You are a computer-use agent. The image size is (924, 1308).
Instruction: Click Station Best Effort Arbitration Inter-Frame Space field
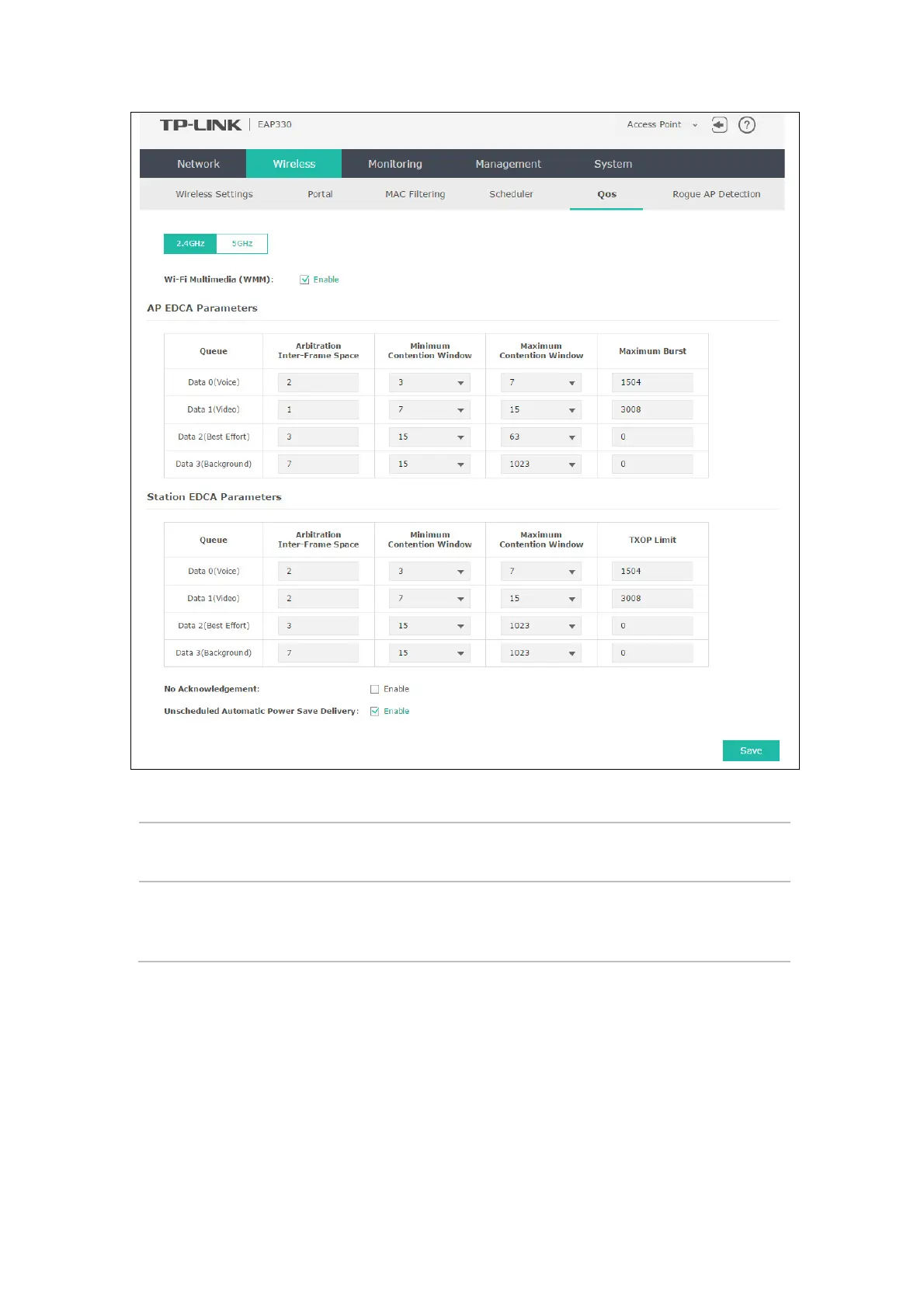coord(318,625)
